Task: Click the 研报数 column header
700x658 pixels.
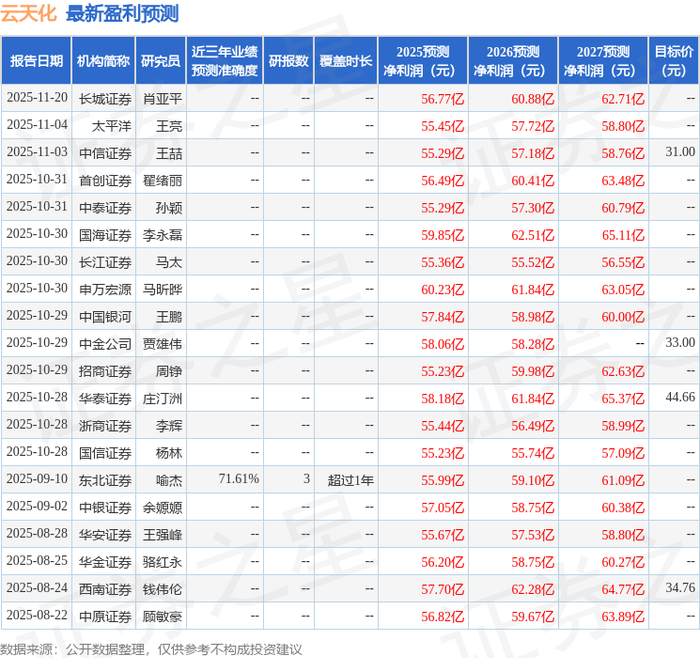Action: 288,61
